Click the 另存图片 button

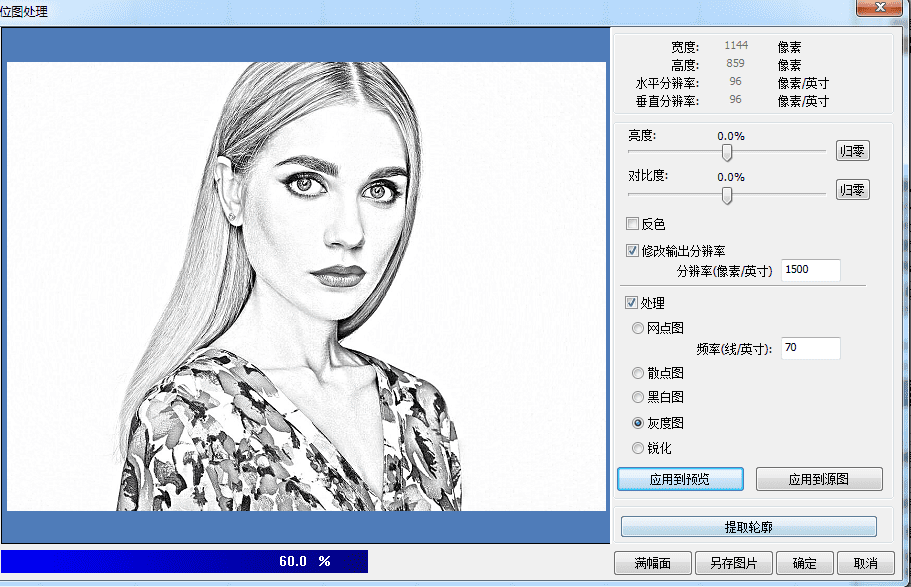click(x=733, y=563)
